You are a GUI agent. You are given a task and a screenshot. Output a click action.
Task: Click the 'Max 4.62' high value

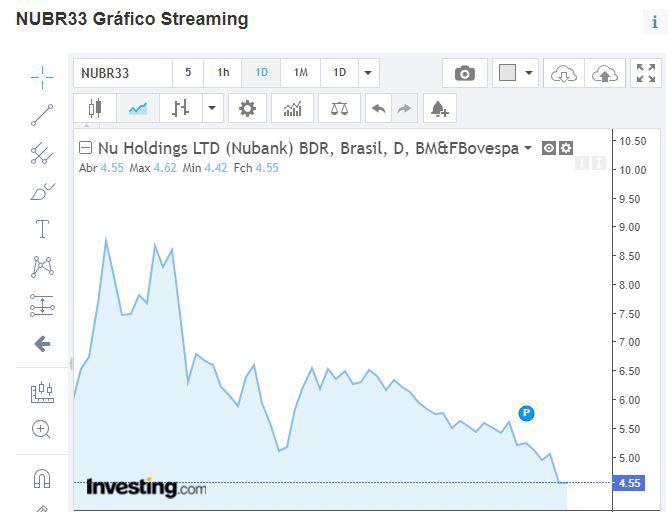pos(153,168)
